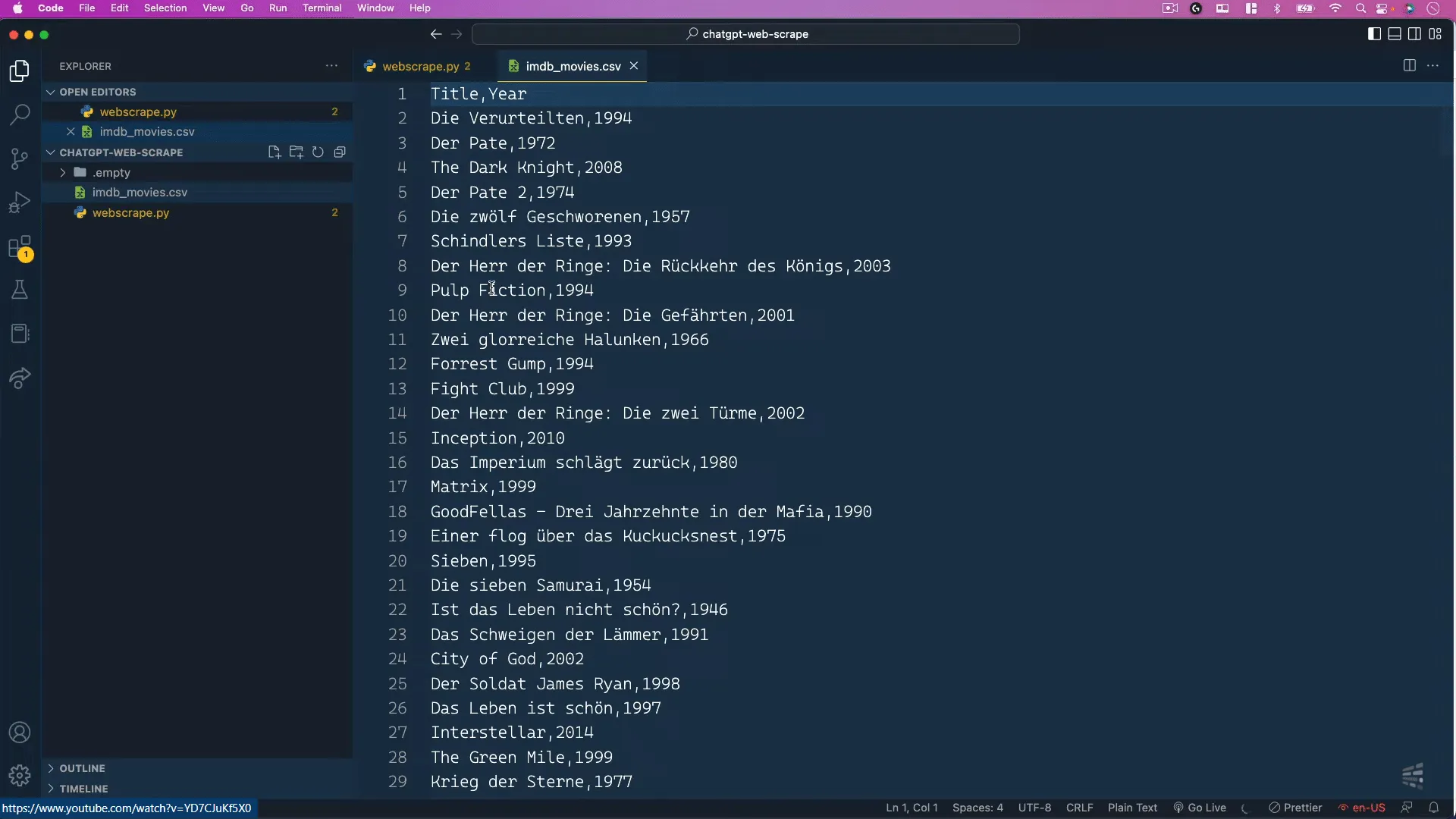The width and height of the screenshot is (1456, 819).
Task: Click the Apple menu icon
Action: [17, 8]
